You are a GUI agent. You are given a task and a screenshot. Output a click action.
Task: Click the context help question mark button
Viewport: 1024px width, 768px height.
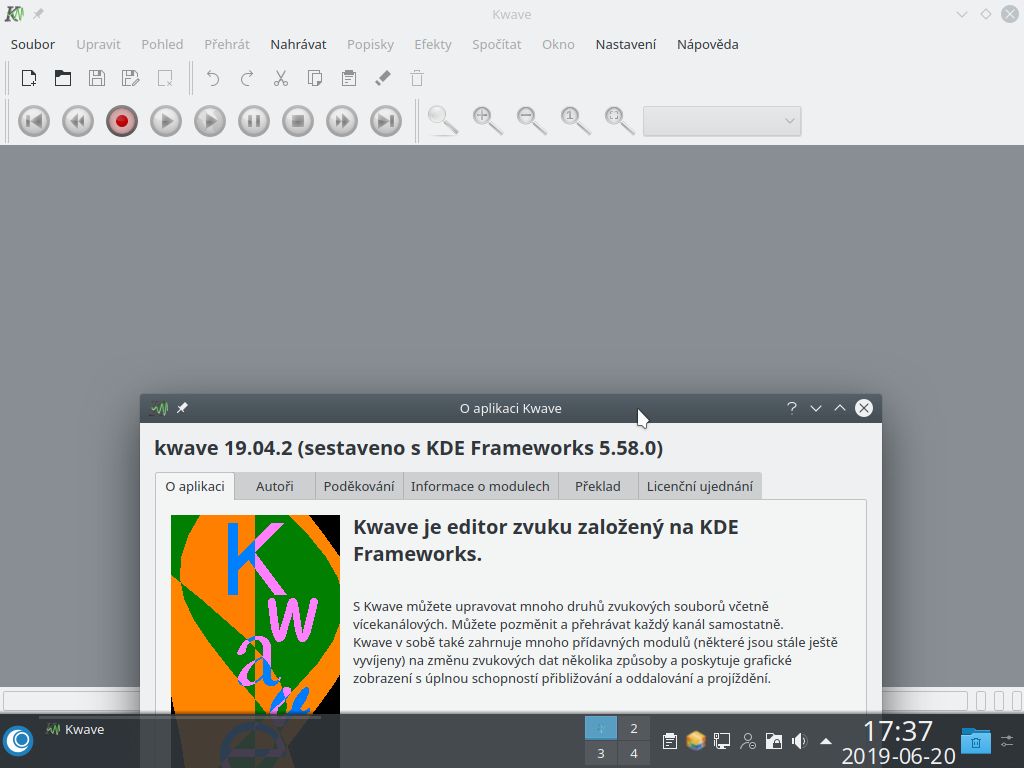coord(791,408)
